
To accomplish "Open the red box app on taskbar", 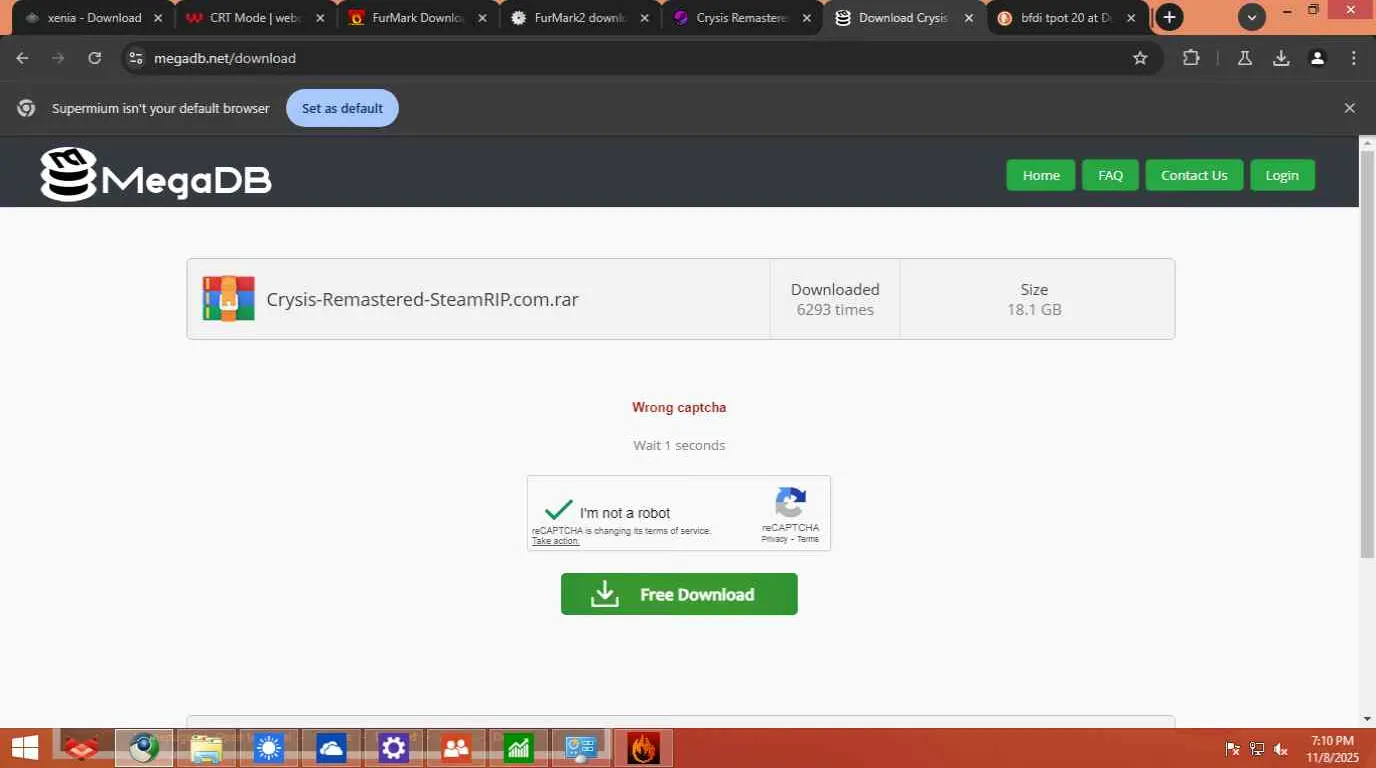I will click(x=82, y=748).
